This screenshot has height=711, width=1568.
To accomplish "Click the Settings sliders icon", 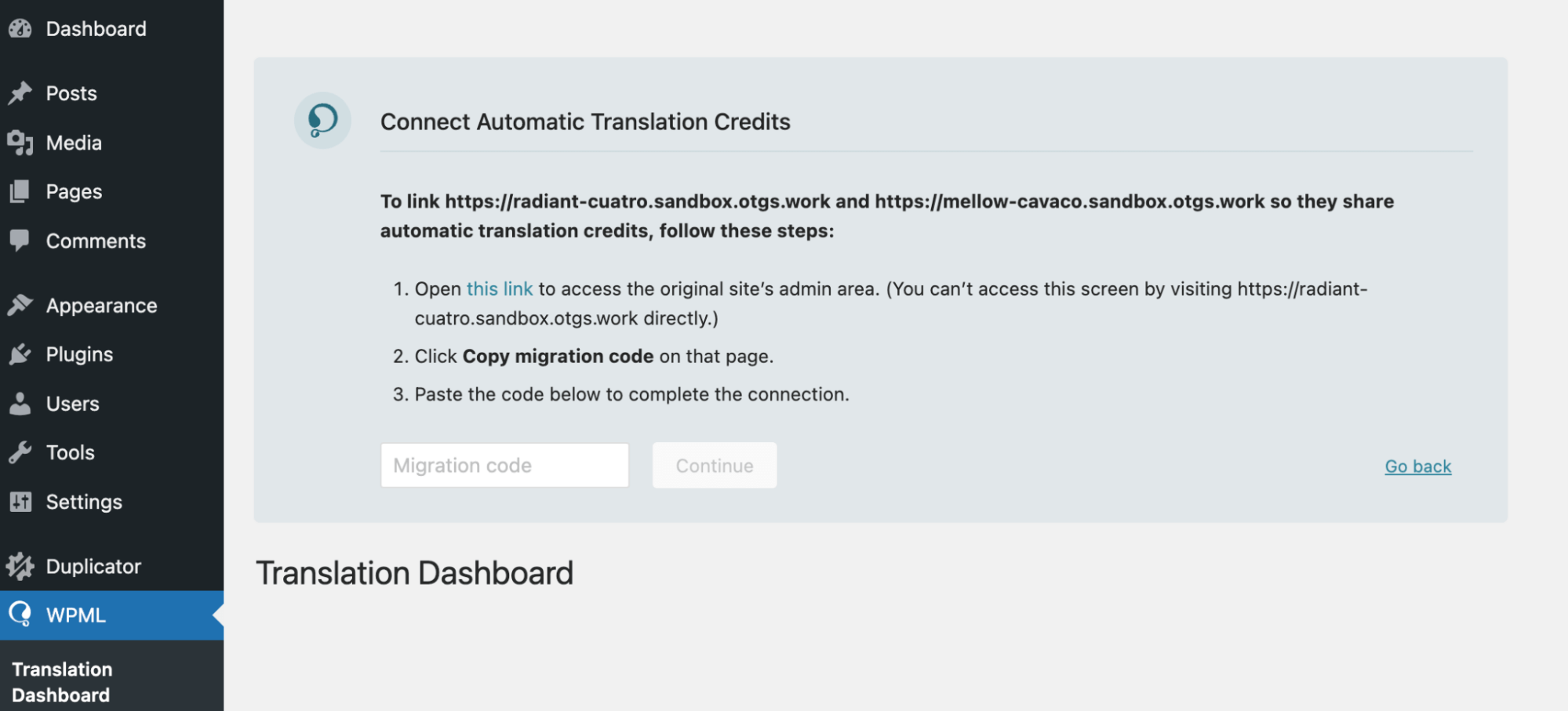I will pos(20,502).
